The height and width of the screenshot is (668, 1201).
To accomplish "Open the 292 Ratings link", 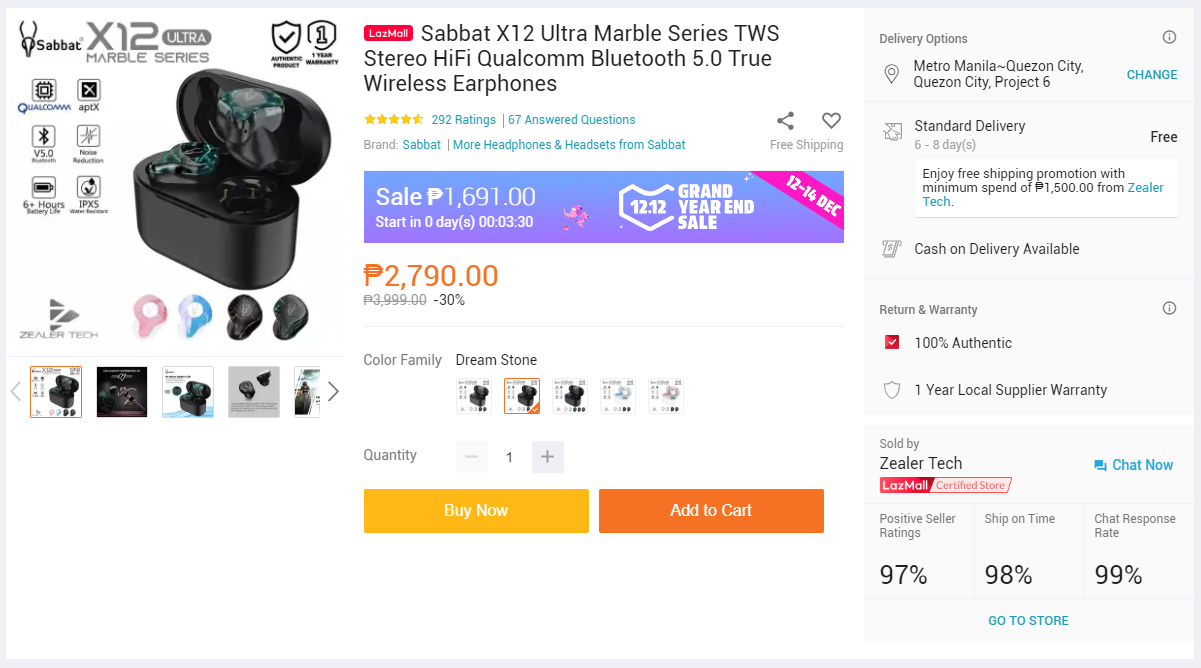I will [464, 120].
